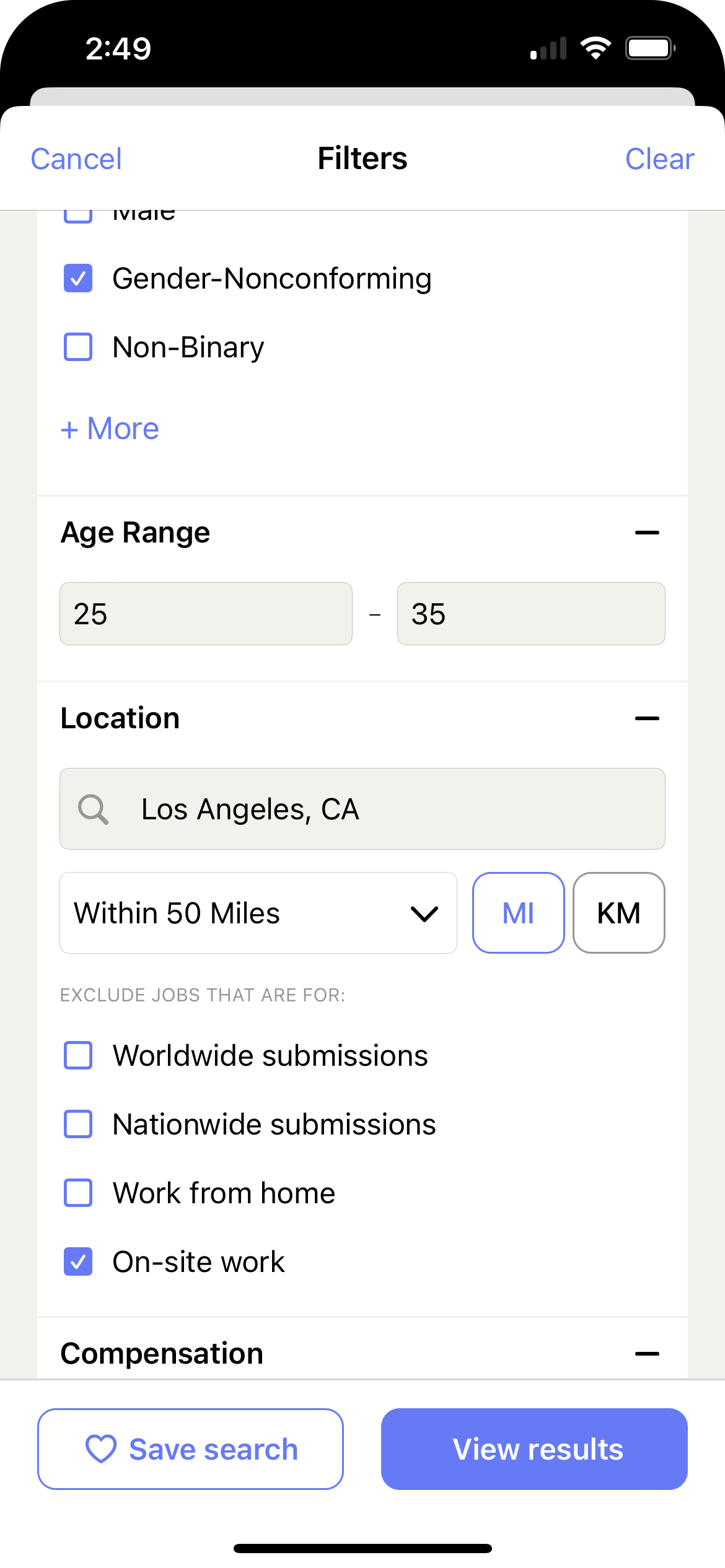Click the search magnifier icon in Location field
This screenshot has height=1568, width=725.
(93, 809)
